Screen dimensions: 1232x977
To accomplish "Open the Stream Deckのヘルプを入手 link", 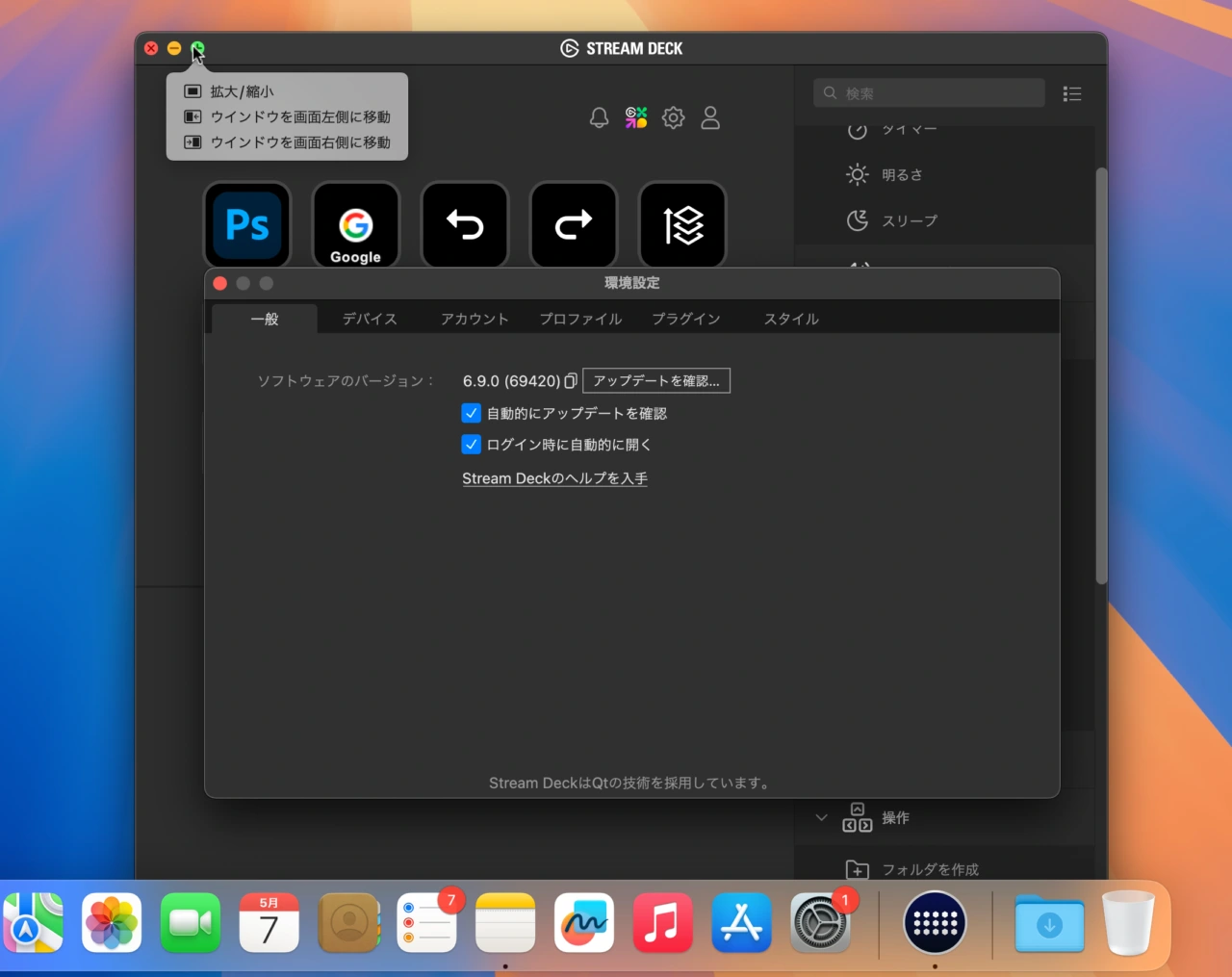I will [x=554, y=478].
